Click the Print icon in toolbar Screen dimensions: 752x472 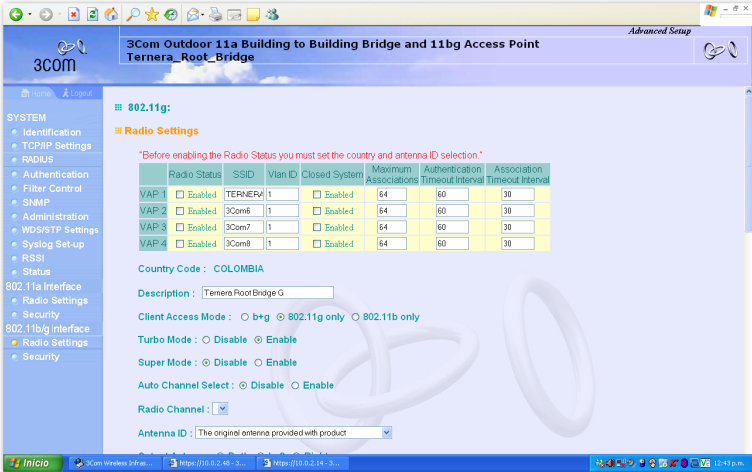(215, 14)
